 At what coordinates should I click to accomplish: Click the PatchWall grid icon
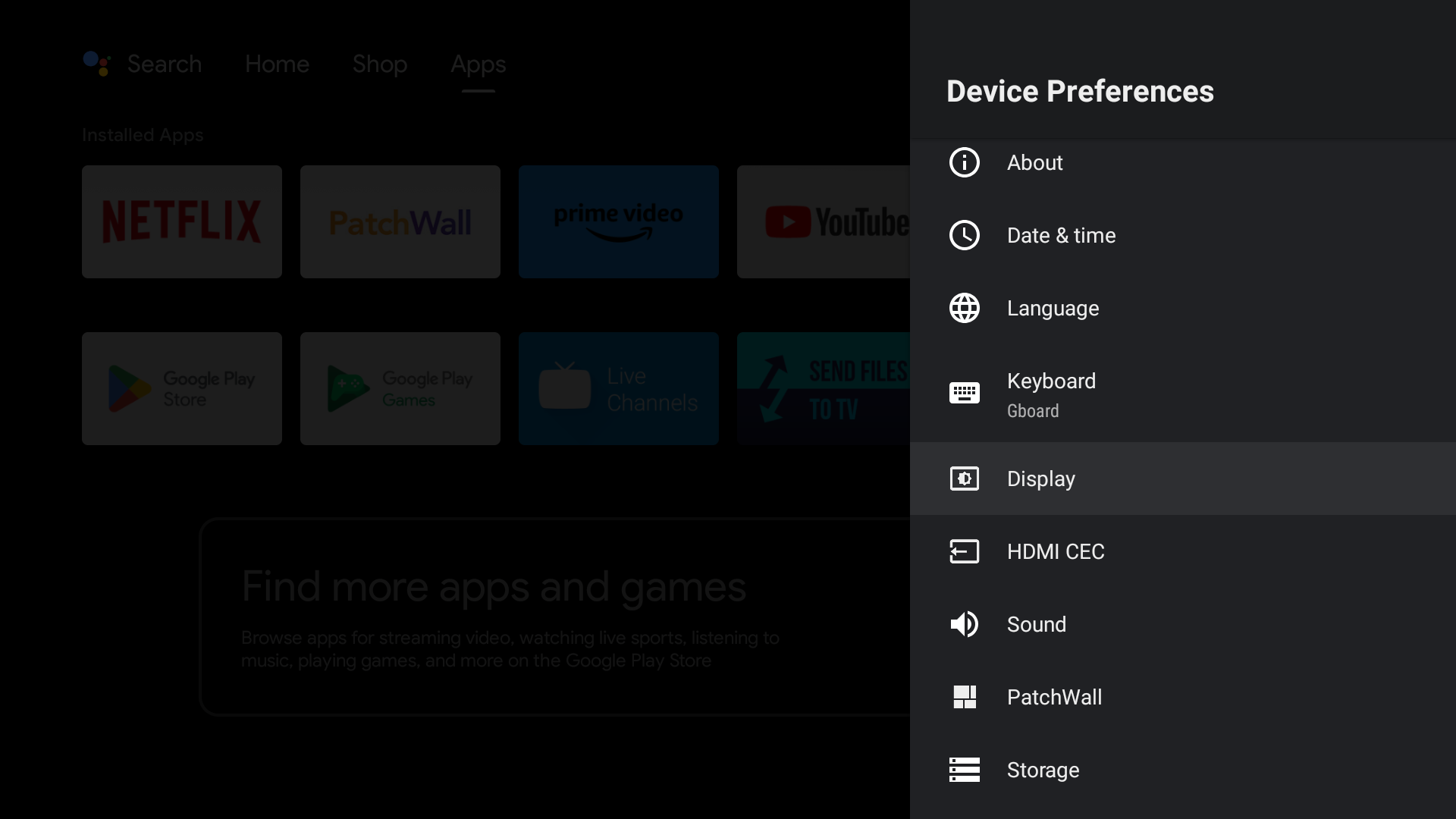click(x=964, y=697)
